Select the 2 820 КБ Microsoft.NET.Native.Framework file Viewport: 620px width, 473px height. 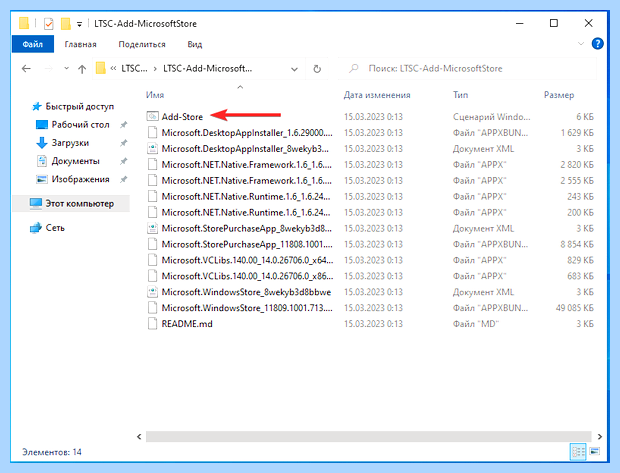click(247, 165)
